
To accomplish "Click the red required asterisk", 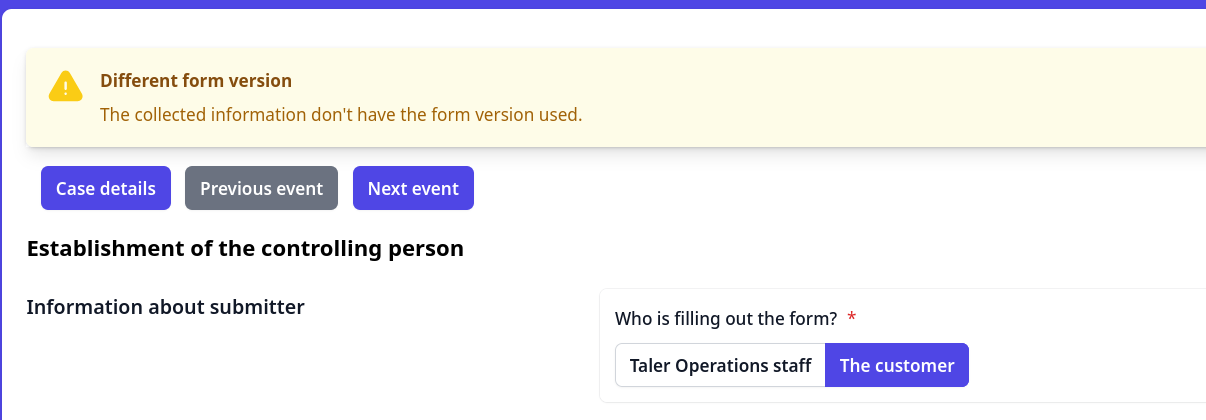I will [852, 319].
